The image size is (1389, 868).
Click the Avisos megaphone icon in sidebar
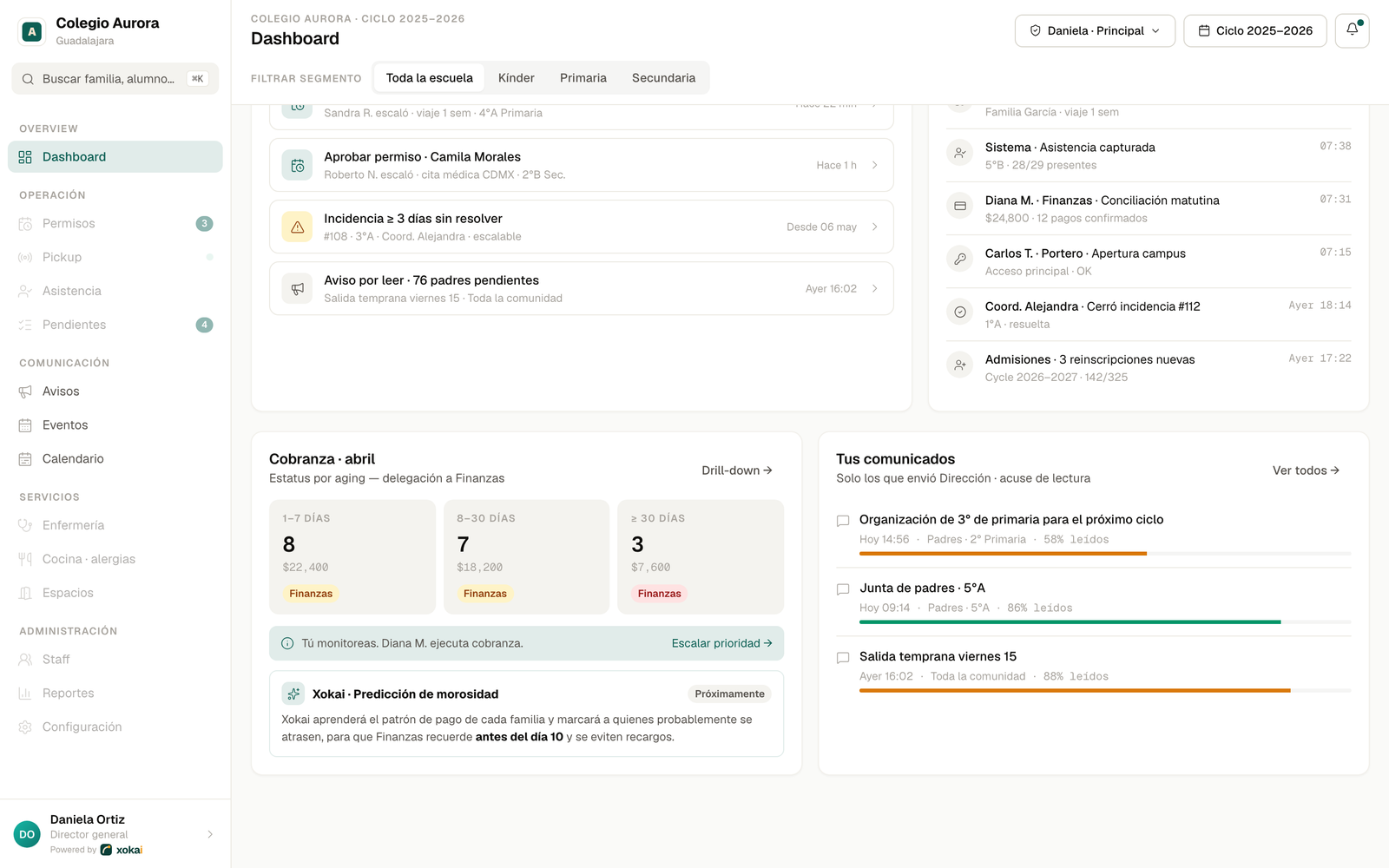(x=25, y=392)
